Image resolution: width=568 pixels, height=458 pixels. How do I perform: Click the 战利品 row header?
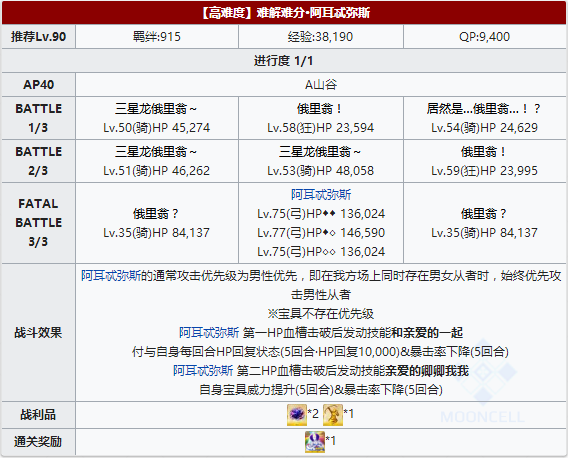(x=38, y=415)
